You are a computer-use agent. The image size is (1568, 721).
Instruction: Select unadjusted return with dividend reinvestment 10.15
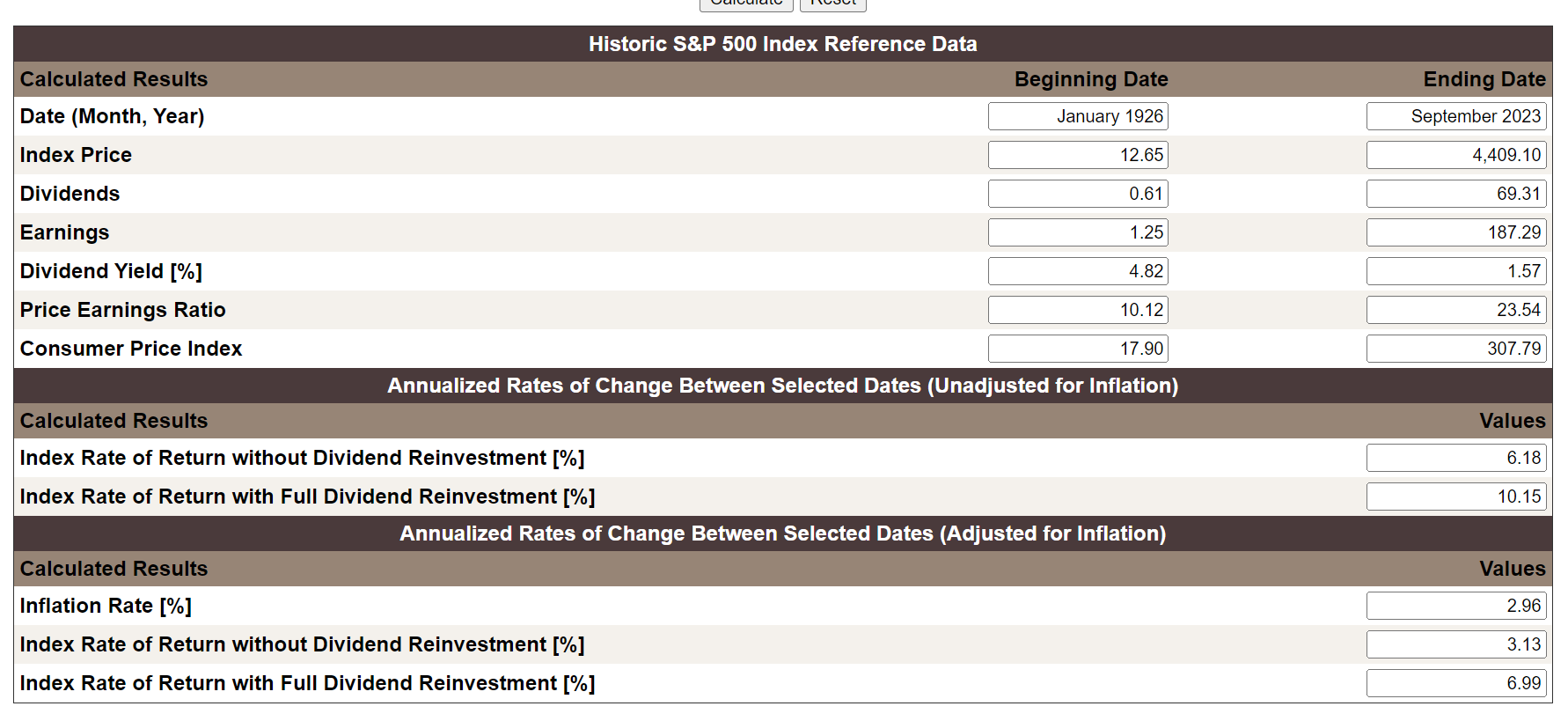click(1456, 497)
